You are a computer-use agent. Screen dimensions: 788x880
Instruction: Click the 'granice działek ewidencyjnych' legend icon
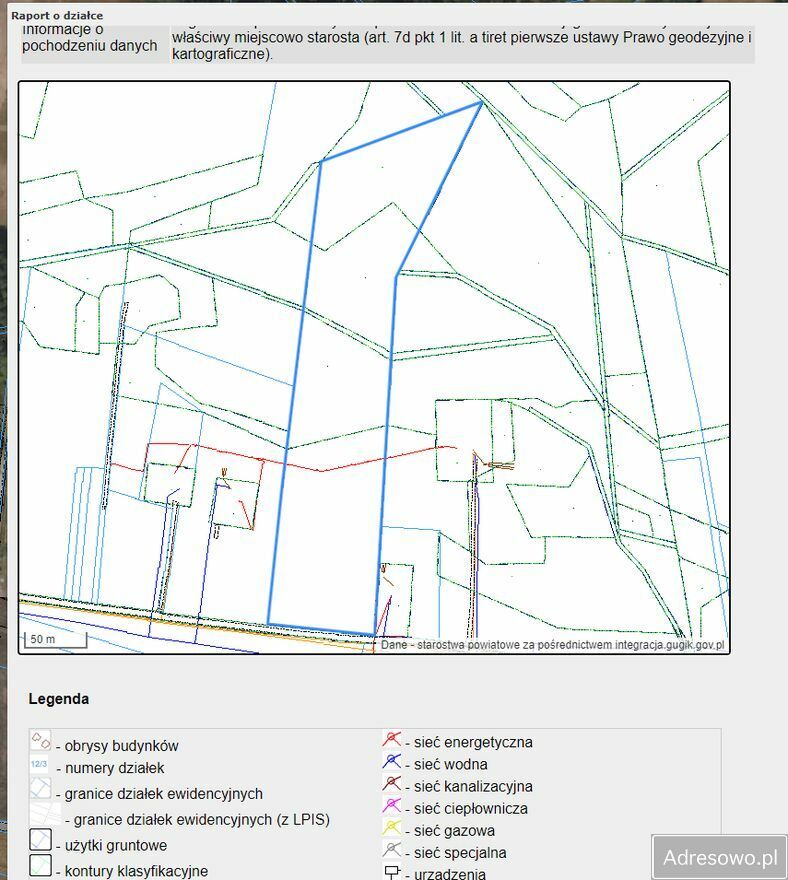point(40,788)
